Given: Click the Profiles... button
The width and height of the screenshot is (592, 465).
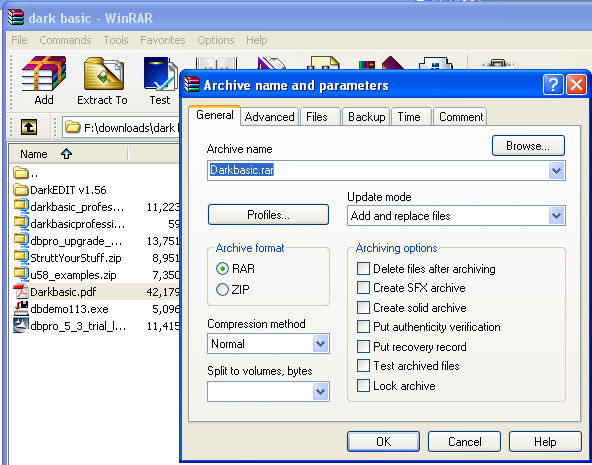Looking at the screenshot, I should [x=268, y=215].
